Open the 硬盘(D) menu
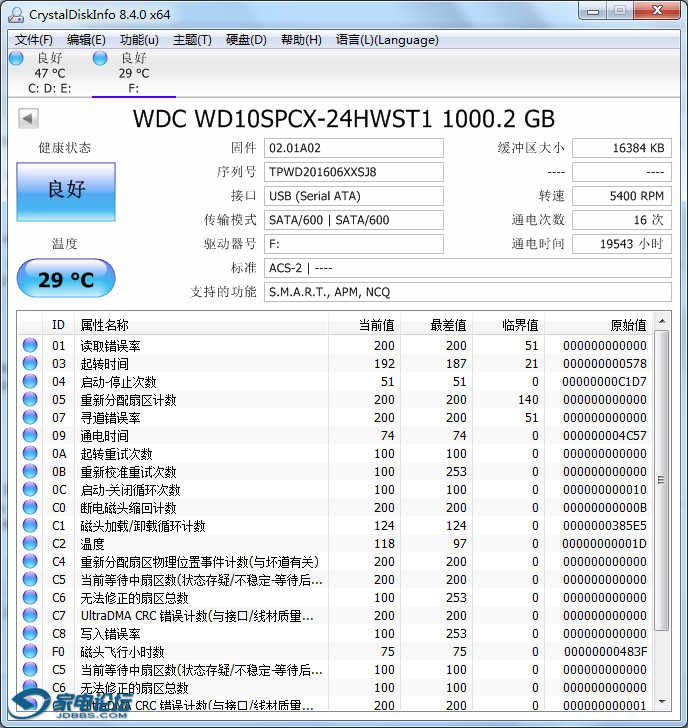 [x=246, y=40]
